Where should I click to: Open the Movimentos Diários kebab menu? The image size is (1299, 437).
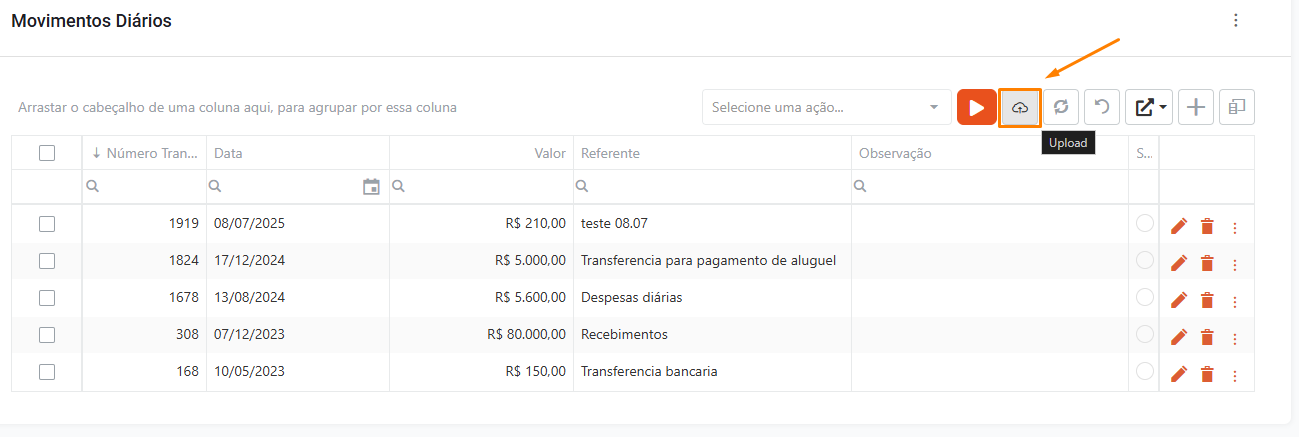tap(1236, 21)
